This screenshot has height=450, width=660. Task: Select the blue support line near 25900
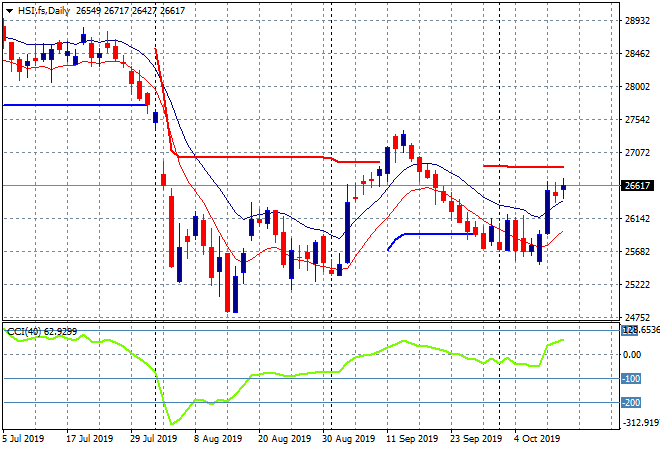pyautogui.click(x=438, y=234)
